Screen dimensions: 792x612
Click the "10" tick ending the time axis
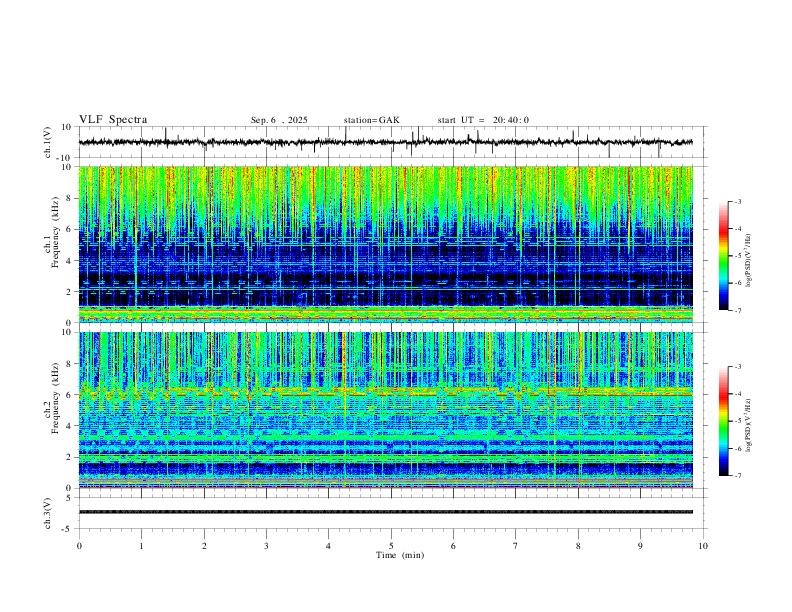click(703, 546)
